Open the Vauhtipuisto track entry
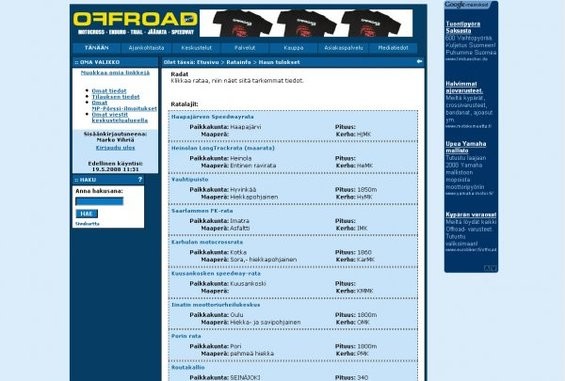The image size is (565, 381). (x=190, y=180)
